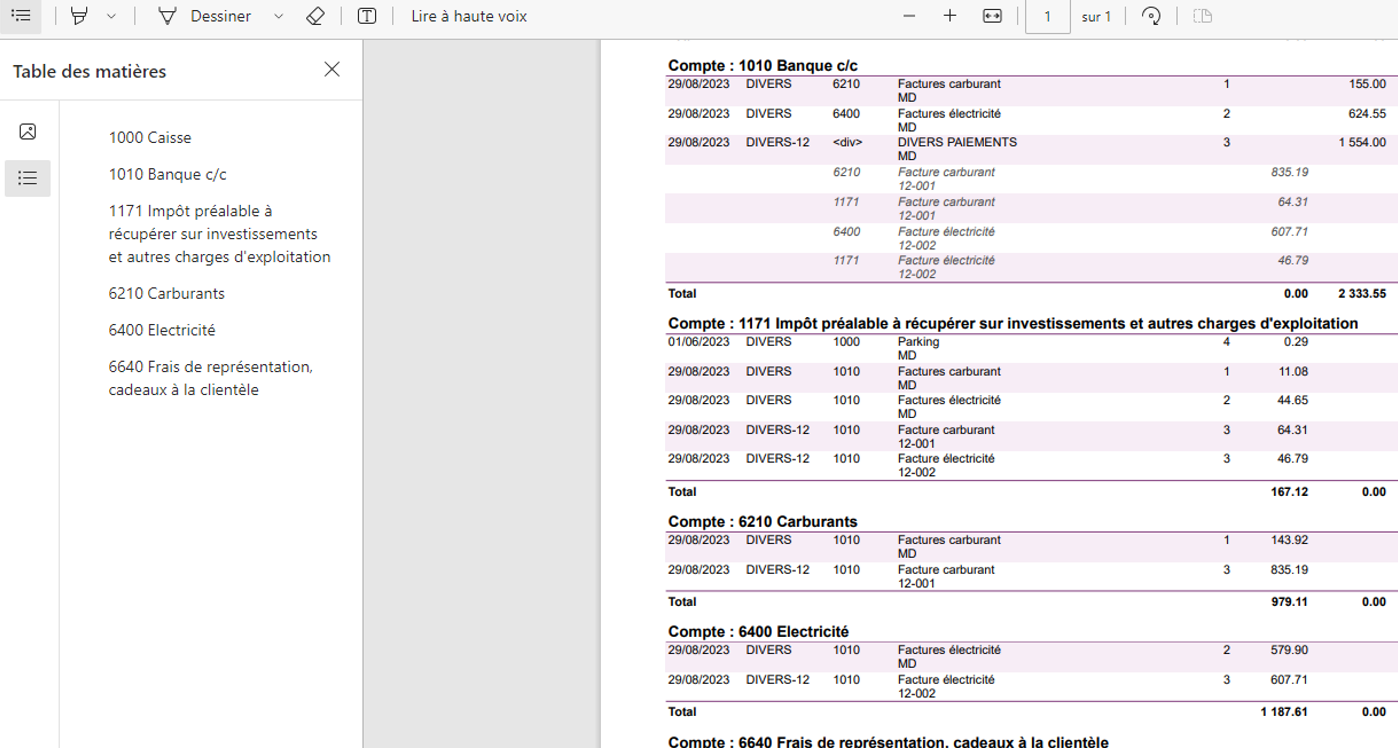Activate the Dessiner drawing tool
Viewport: 1398px width, 748px height.
click(205, 16)
